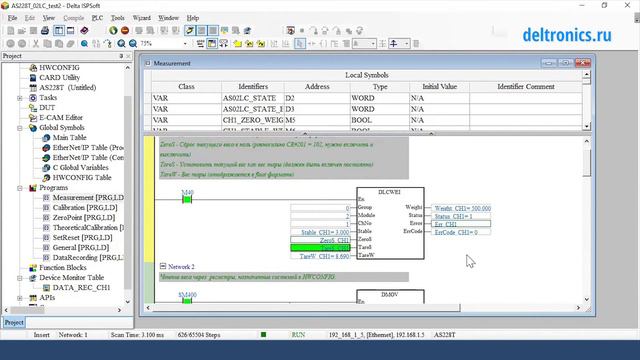Click the new file toolbar icon
This screenshot has height=360, width=640.
[x=11, y=31]
